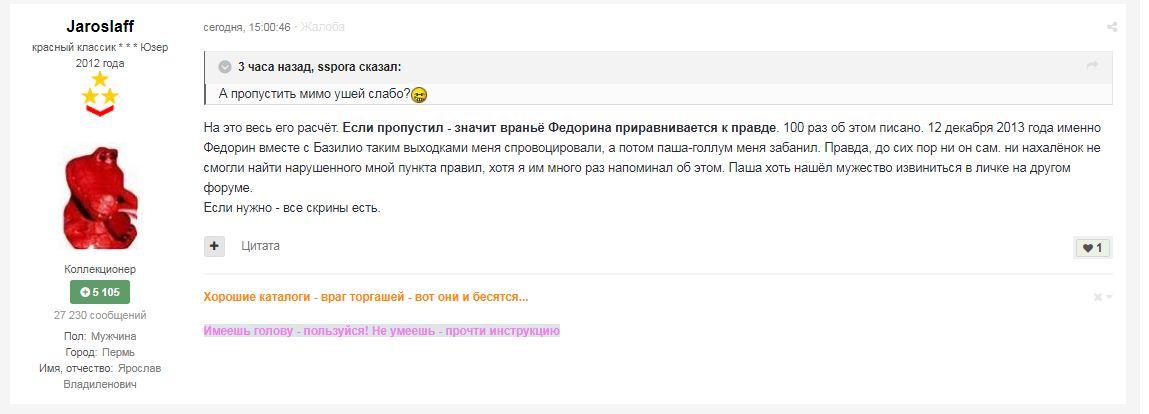The width and height of the screenshot is (1149, 414).
Task: Jump to the quoted post via the arrow icon
Action: (1092, 65)
